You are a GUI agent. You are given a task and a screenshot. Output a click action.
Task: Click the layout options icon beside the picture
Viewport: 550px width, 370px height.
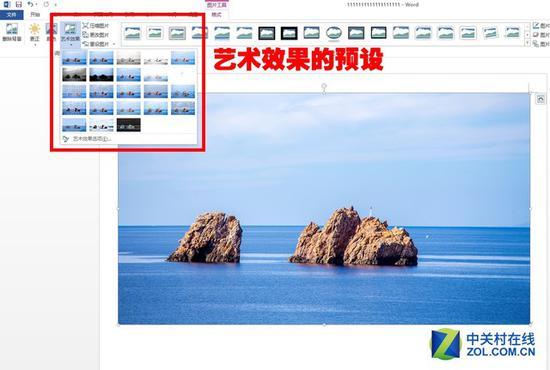541,99
